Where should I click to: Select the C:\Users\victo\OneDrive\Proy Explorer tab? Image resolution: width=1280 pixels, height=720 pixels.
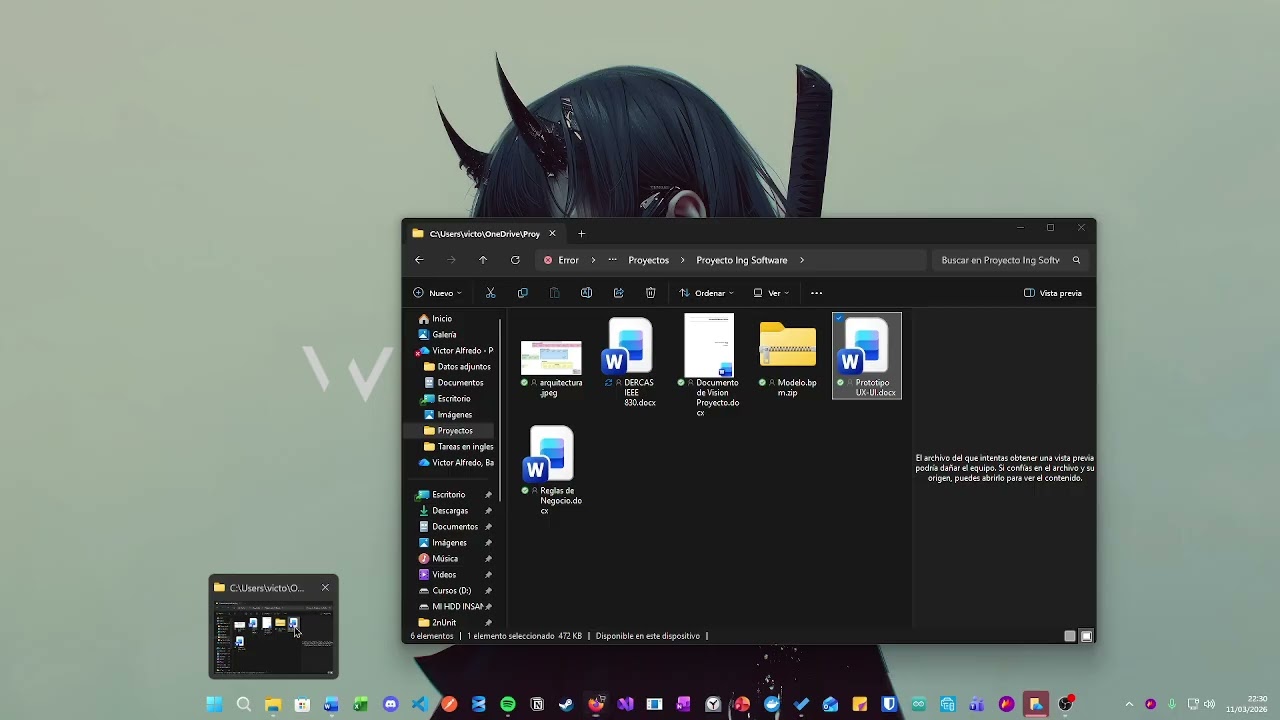tap(484, 234)
